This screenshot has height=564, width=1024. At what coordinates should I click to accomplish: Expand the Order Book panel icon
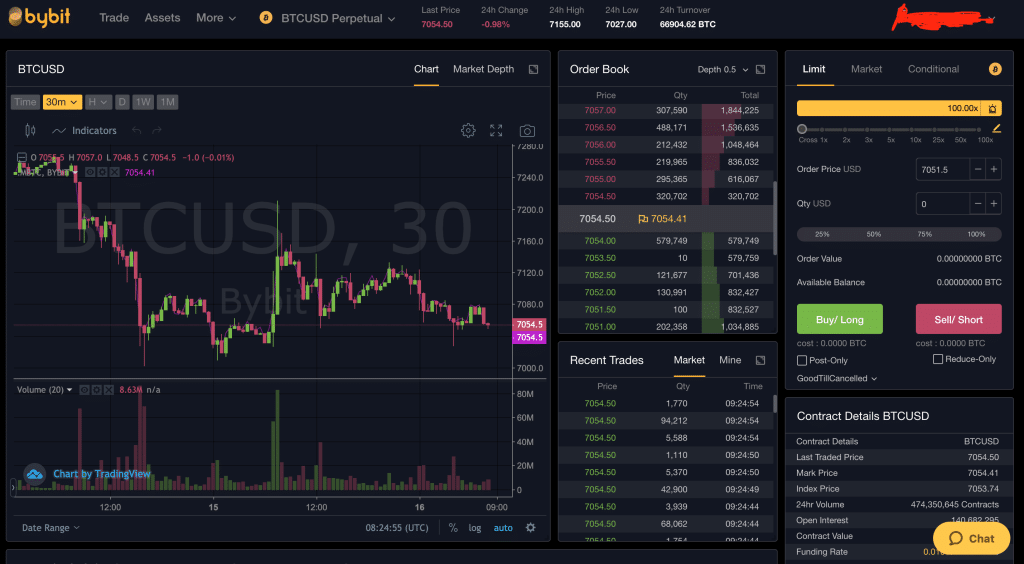click(760, 70)
